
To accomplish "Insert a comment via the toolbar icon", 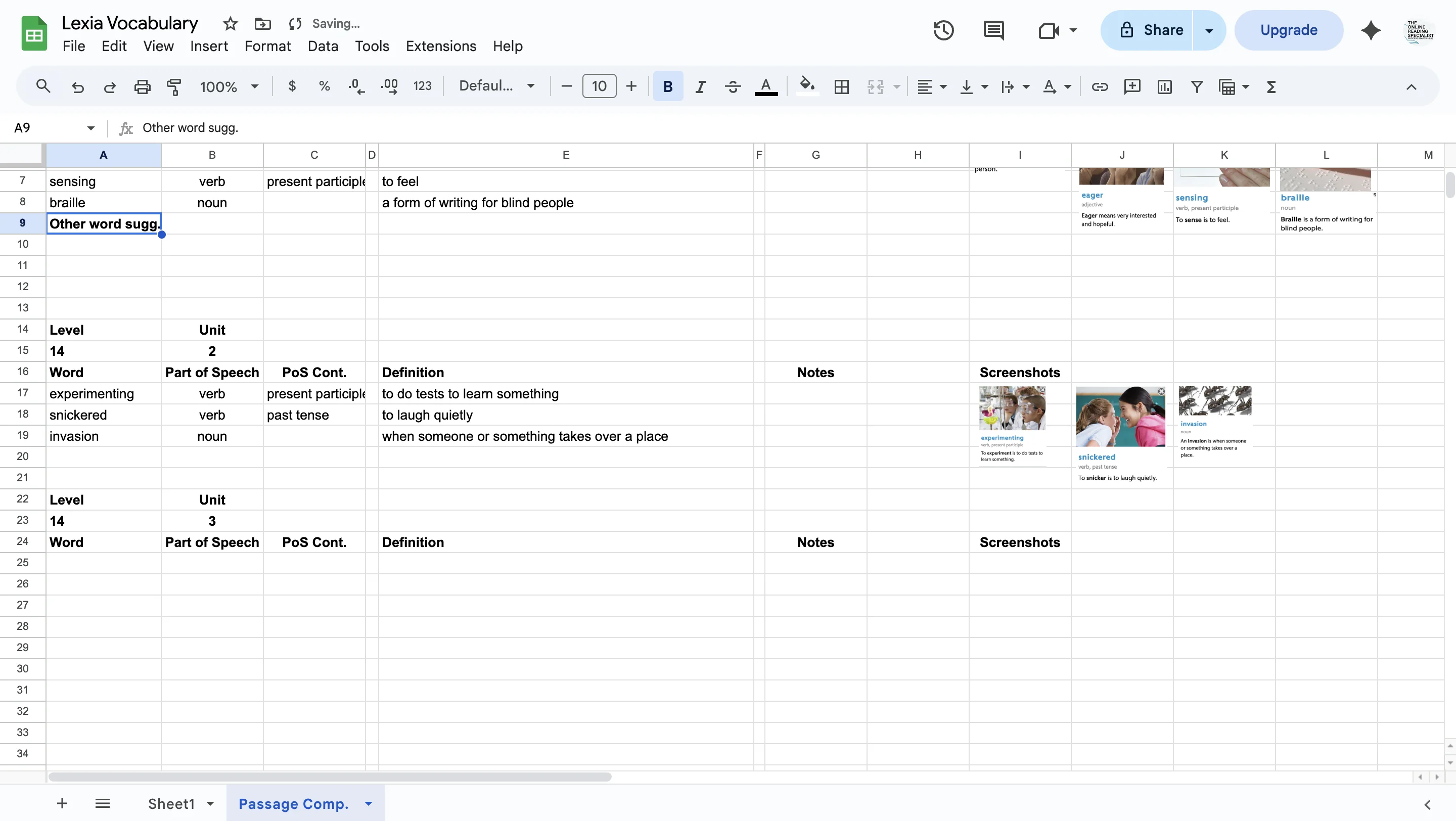I will pyautogui.click(x=1132, y=86).
